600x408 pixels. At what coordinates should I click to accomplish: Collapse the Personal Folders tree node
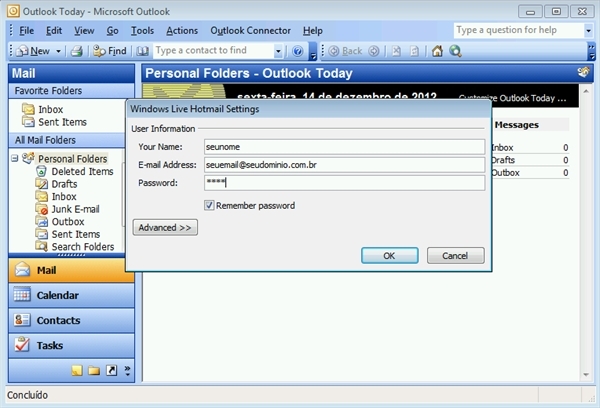pos(15,158)
